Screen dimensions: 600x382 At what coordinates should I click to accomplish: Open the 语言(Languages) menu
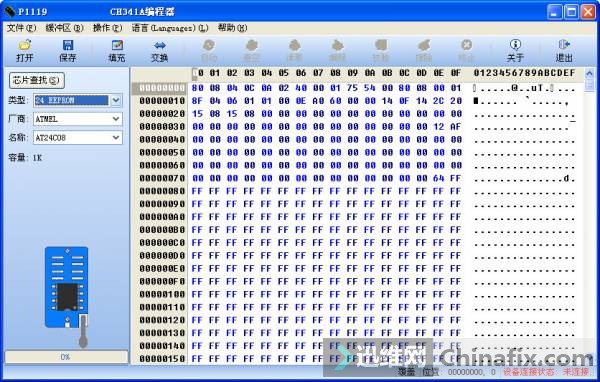[x=170, y=28]
